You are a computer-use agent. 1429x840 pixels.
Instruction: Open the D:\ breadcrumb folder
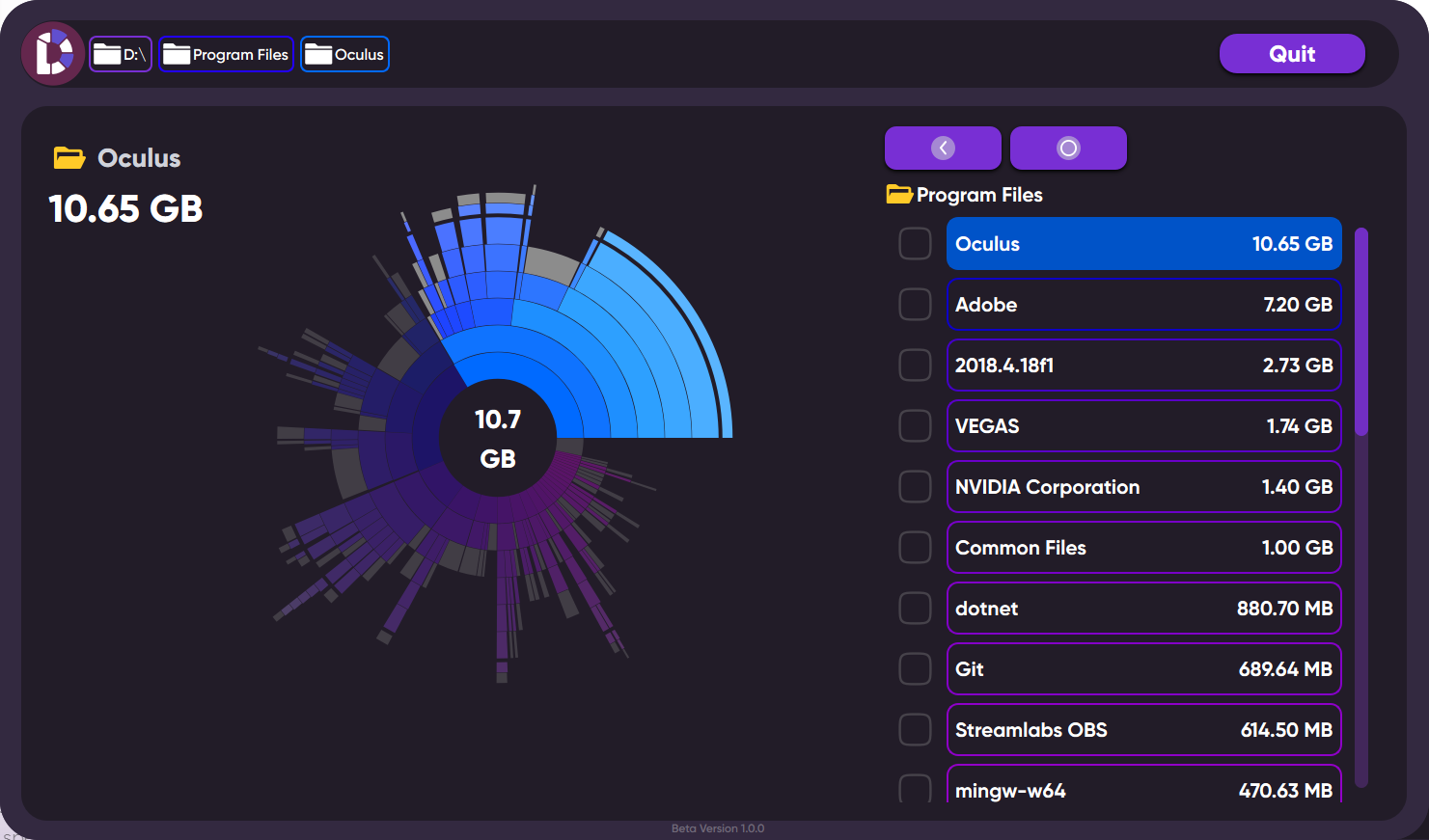click(x=121, y=54)
